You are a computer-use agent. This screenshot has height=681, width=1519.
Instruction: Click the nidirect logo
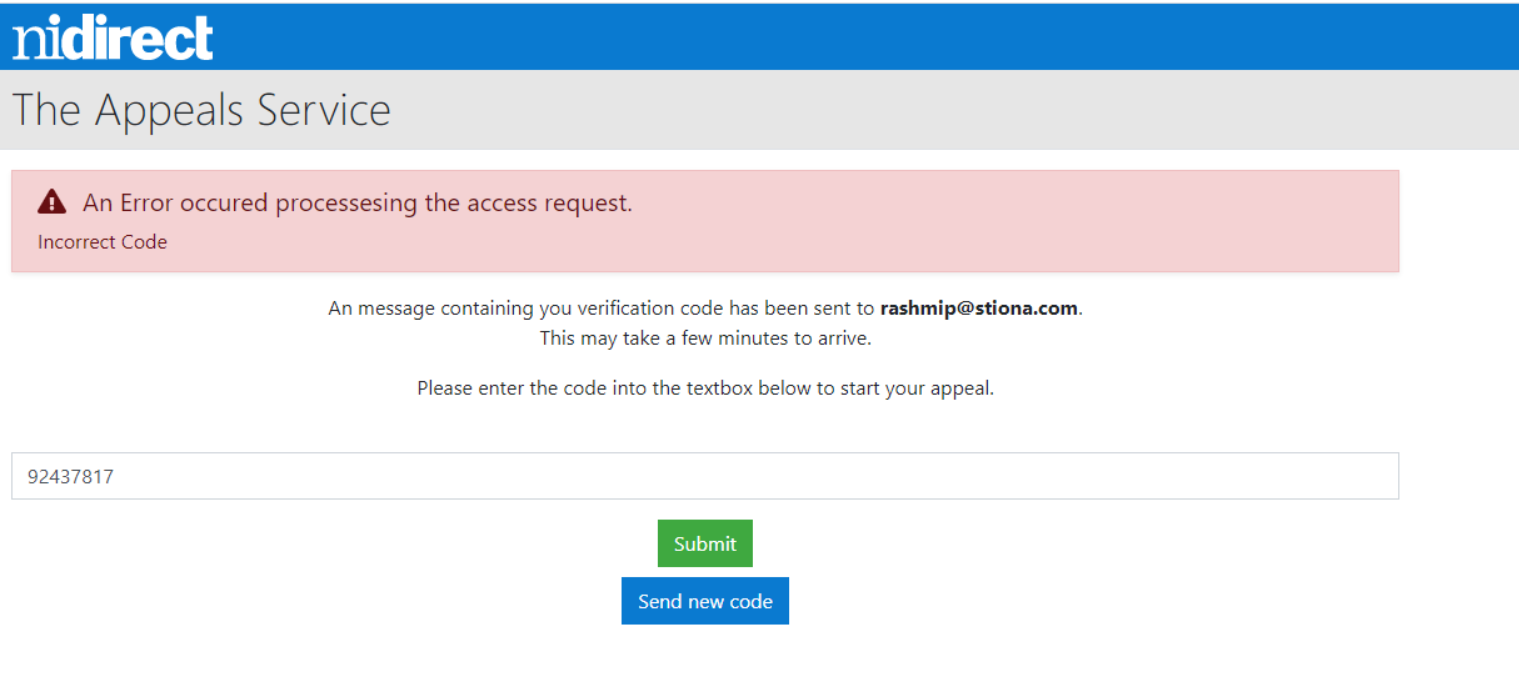pos(113,37)
